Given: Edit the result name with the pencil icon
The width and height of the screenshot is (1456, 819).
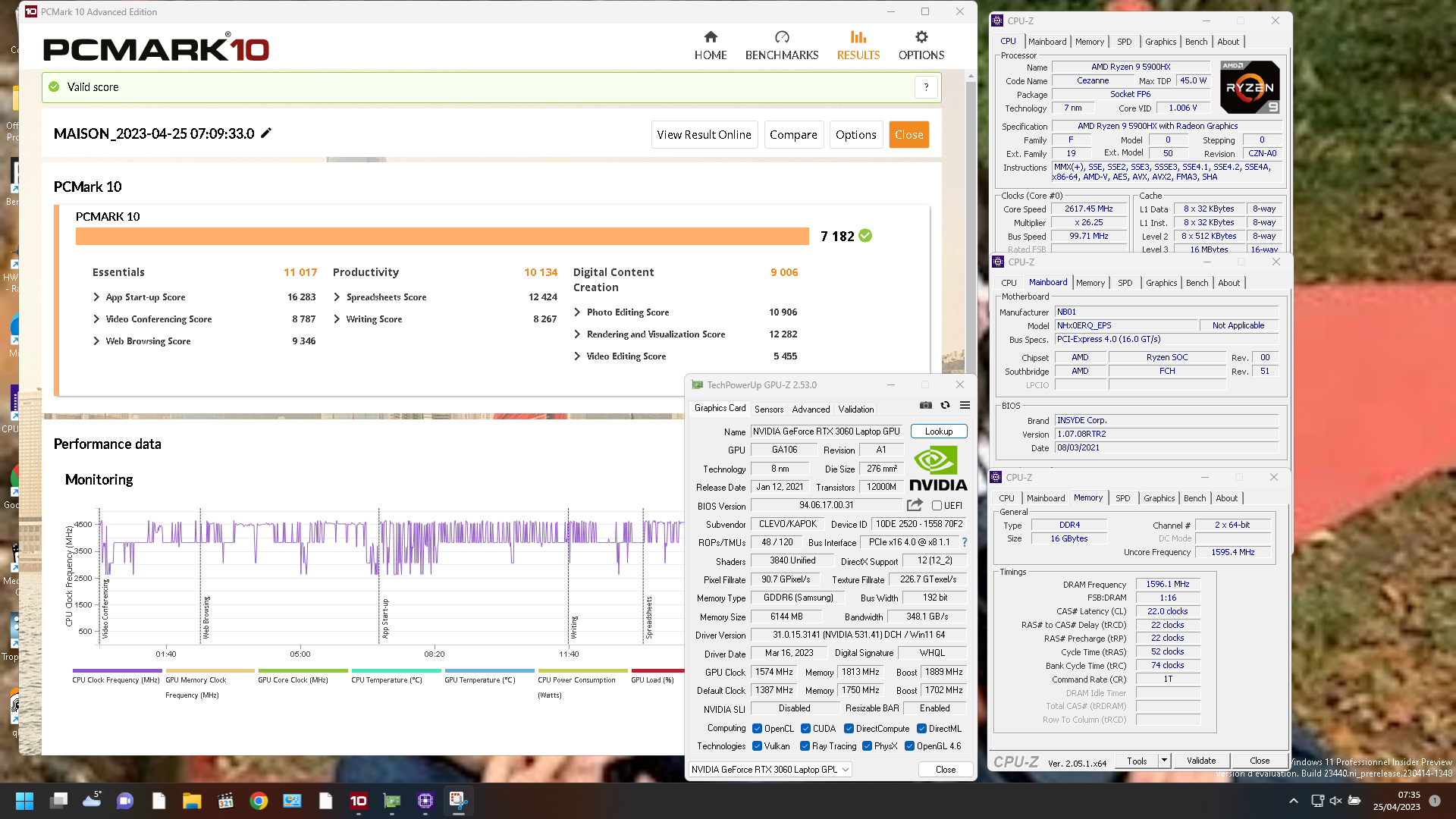Looking at the screenshot, I should (x=266, y=133).
